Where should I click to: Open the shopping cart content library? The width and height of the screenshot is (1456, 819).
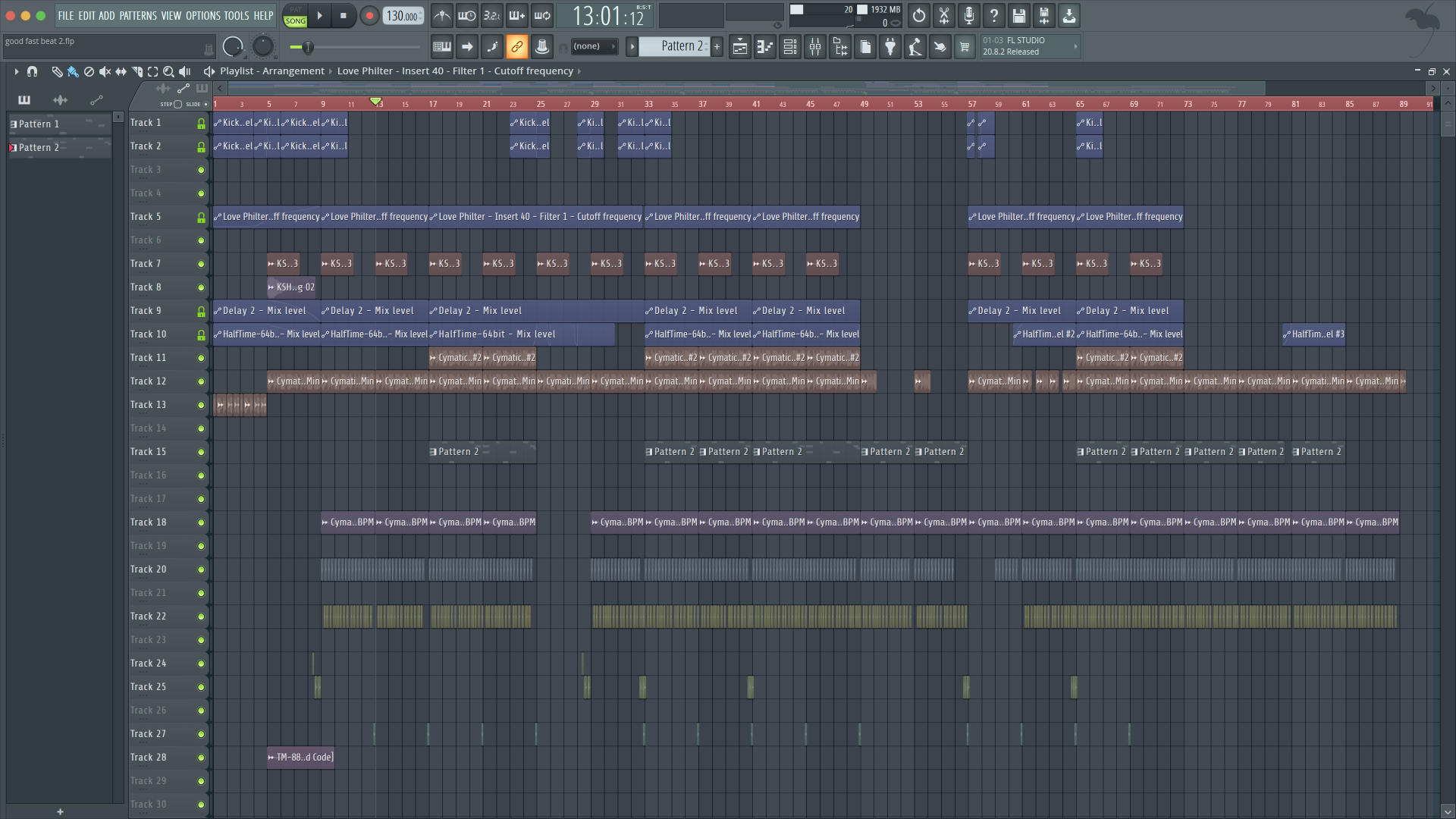tap(965, 47)
